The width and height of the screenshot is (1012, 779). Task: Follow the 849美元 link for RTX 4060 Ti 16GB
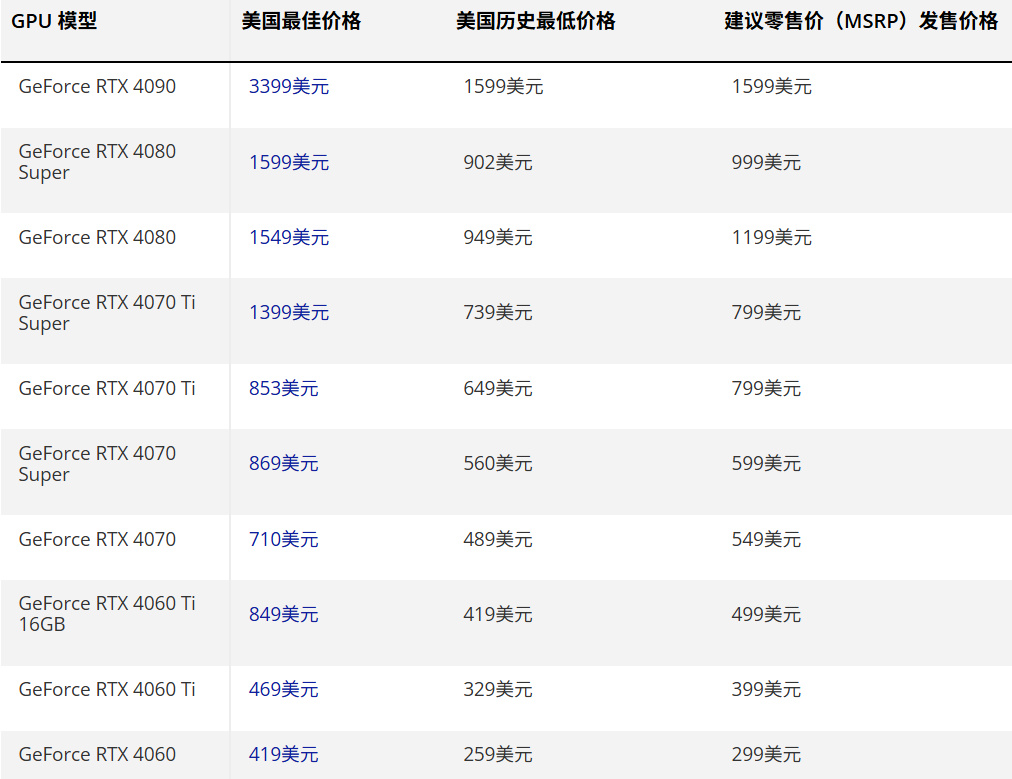click(x=283, y=614)
